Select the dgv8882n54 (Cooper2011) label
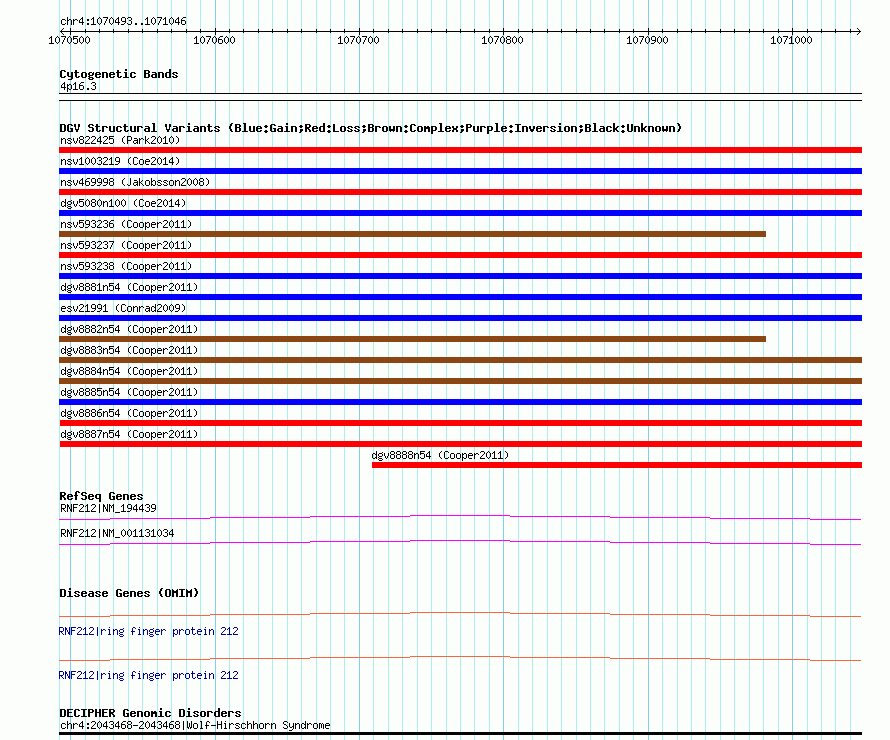This screenshot has width=890, height=740. [x=129, y=329]
